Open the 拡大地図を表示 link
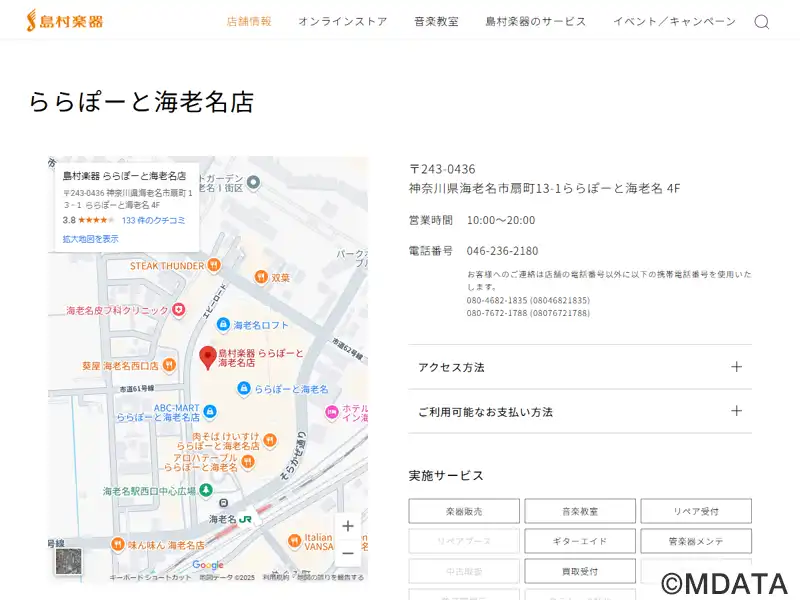 click(90, 239)
